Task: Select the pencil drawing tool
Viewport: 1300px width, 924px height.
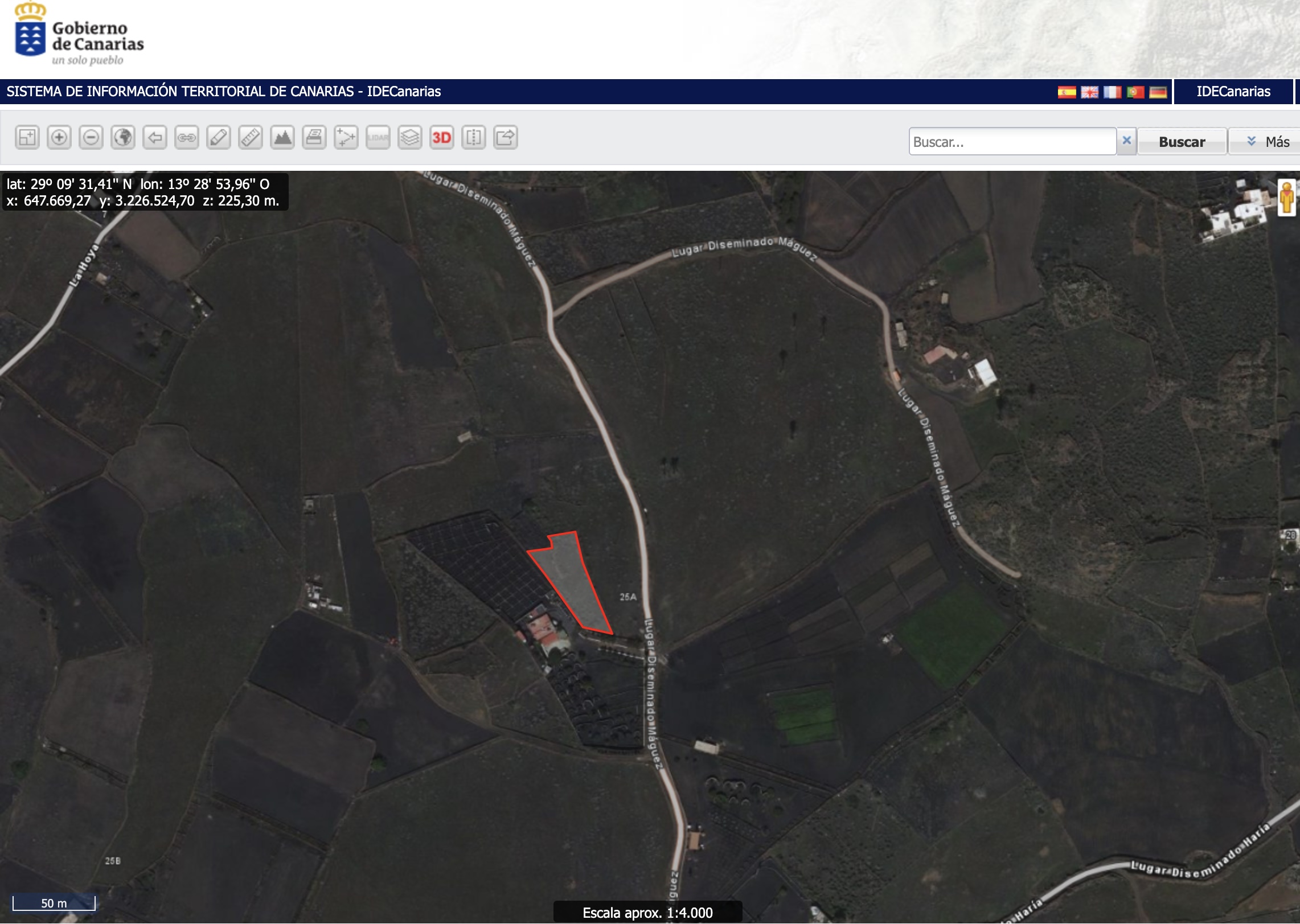Action: [219, 138]
